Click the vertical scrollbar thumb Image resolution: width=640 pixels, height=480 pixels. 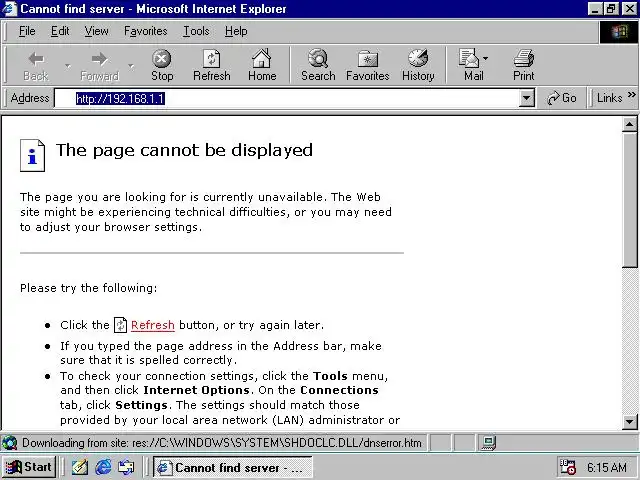[x=630, y=200]
